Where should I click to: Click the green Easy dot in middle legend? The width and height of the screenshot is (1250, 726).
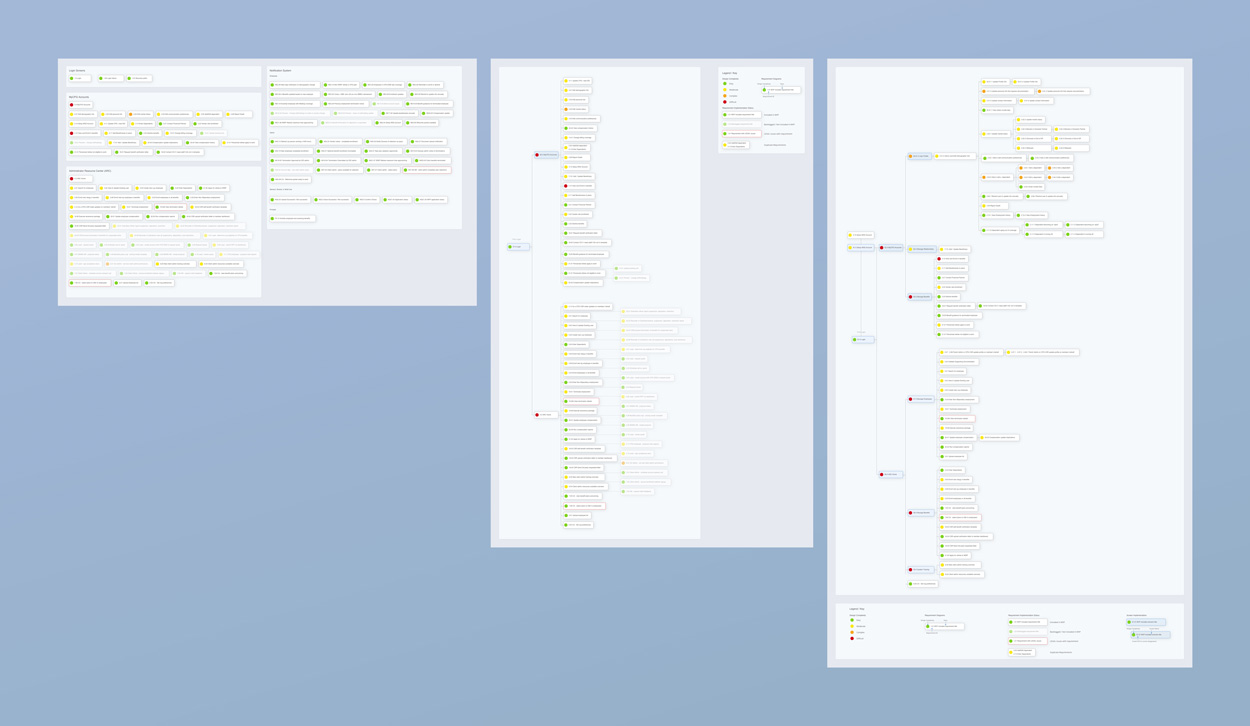[x=725, y=84]
